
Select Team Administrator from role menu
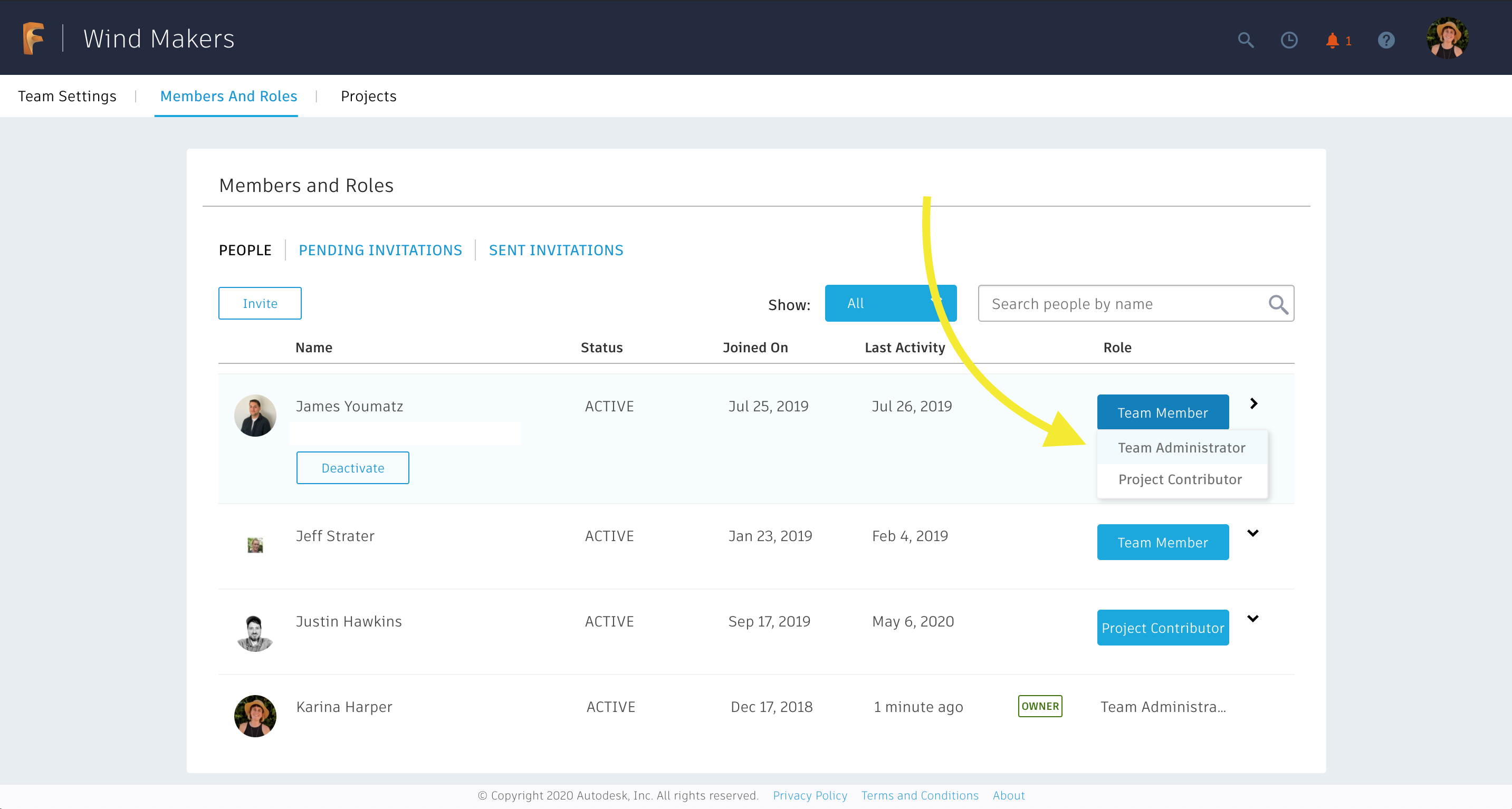coord(1181,448)
